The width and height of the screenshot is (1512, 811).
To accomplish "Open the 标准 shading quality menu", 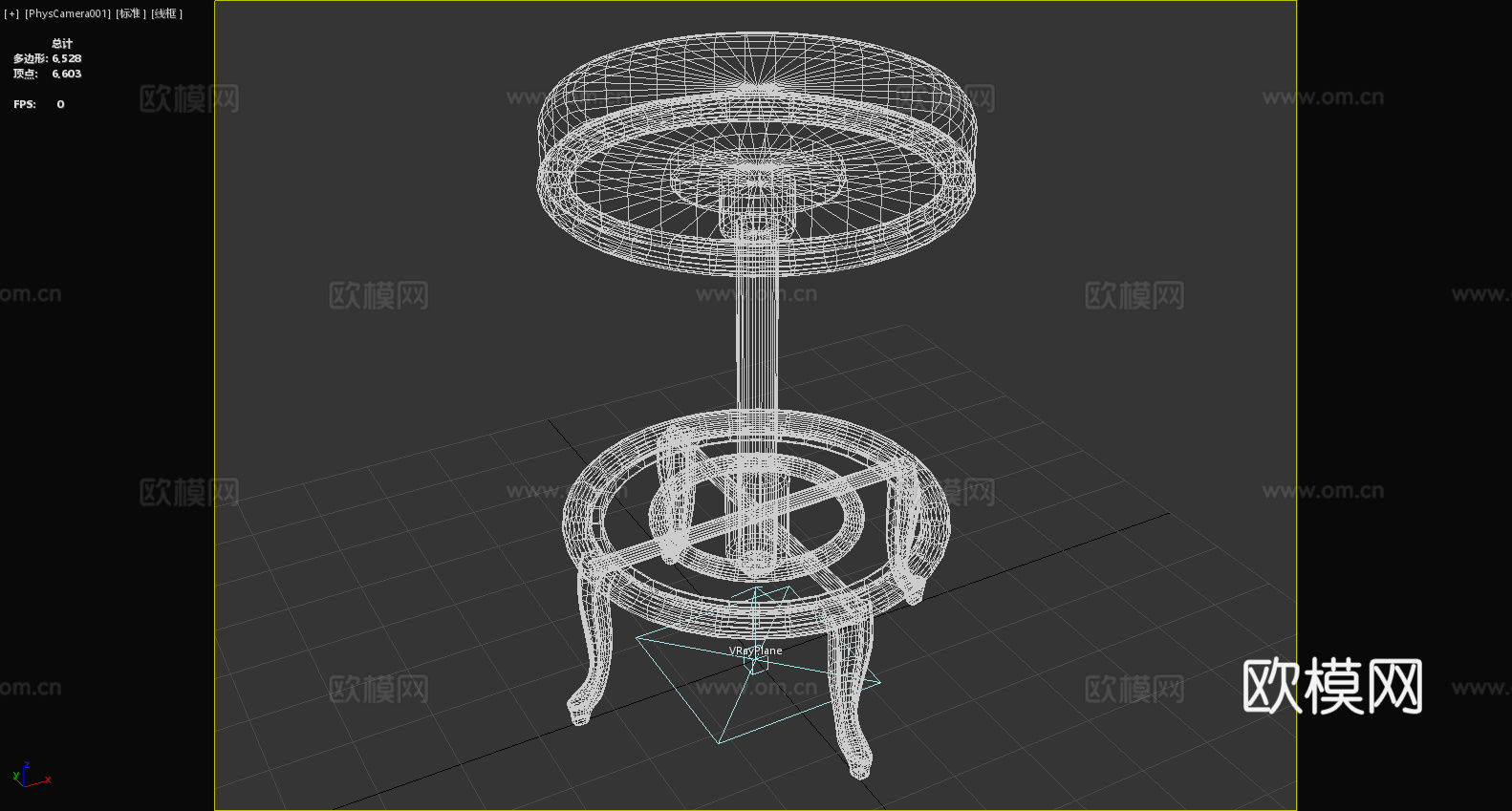I will point(131,13).
